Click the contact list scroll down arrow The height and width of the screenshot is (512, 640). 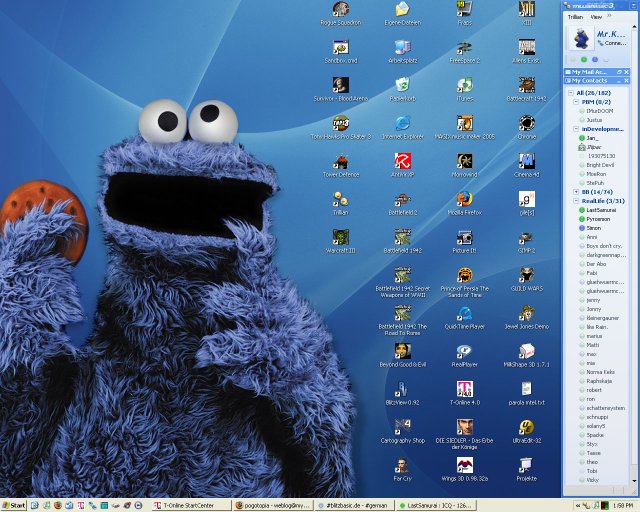point(634,481)
